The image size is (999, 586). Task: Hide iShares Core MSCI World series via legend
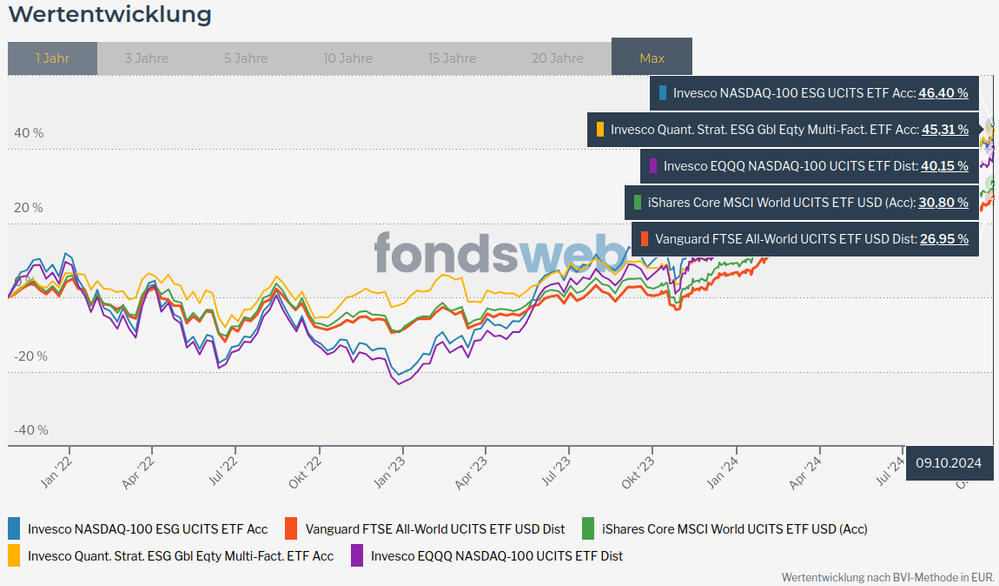click(x=734, y=529)
